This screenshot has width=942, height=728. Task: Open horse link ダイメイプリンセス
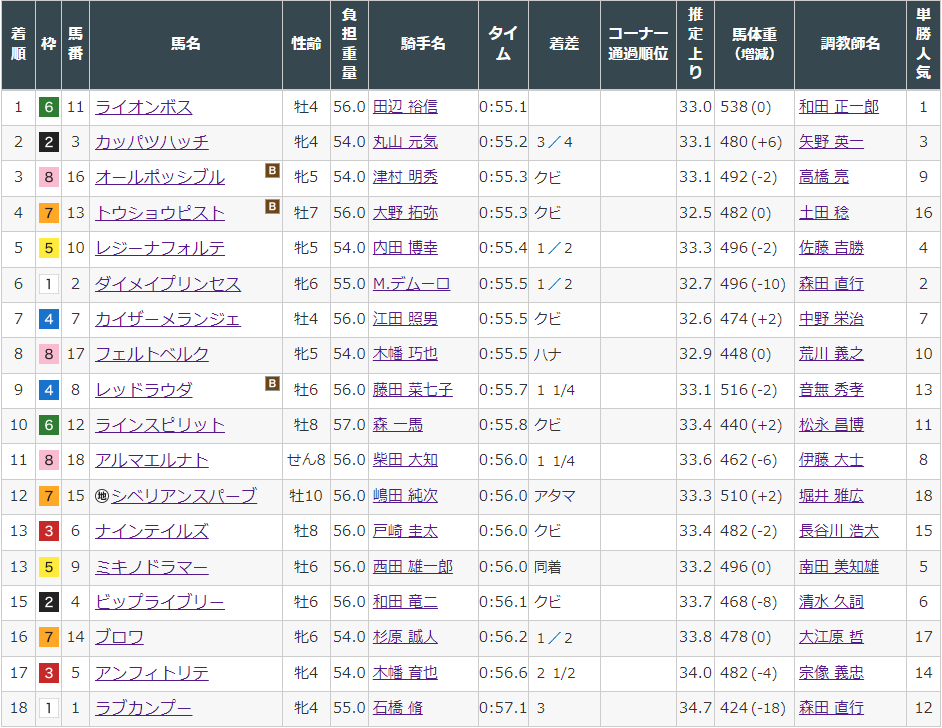click(168, 284)
